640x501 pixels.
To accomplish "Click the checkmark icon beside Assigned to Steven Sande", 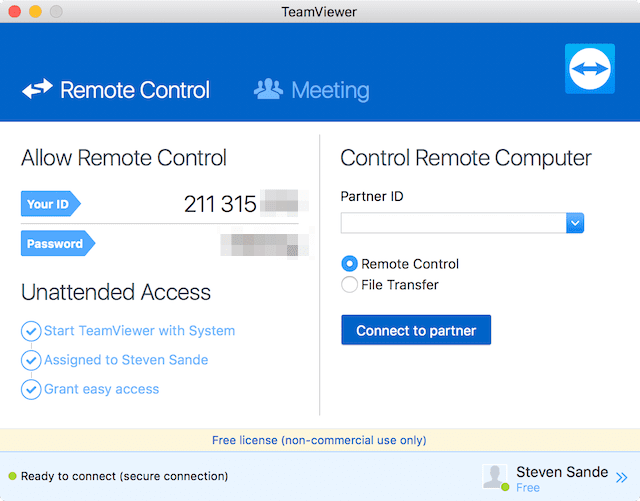I will pyautogui.click(x=31, y=360).
